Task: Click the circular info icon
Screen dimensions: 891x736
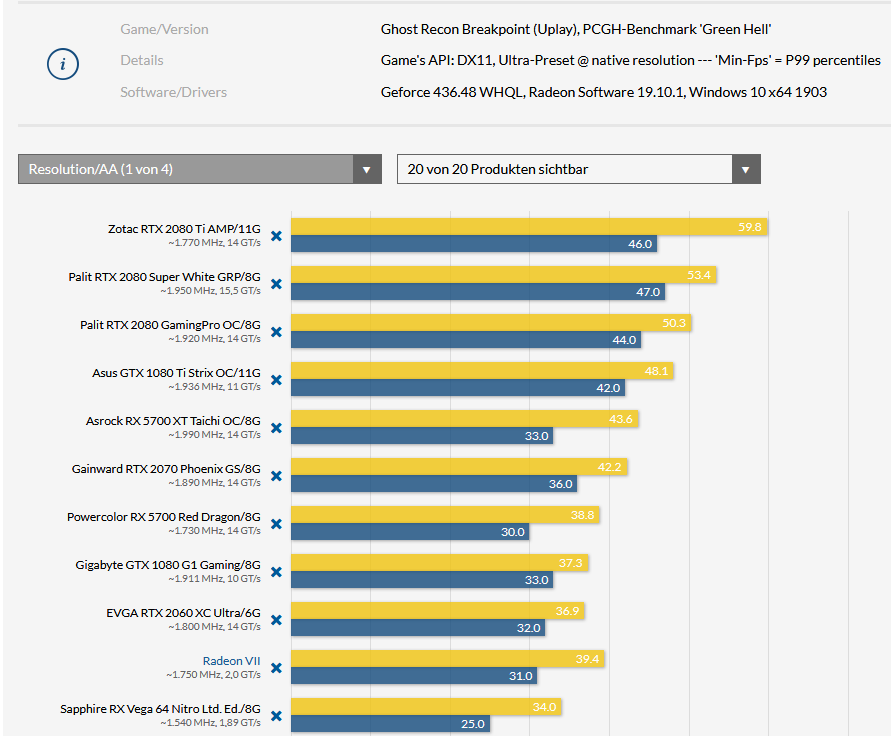Action: click(x=62, y=61)
